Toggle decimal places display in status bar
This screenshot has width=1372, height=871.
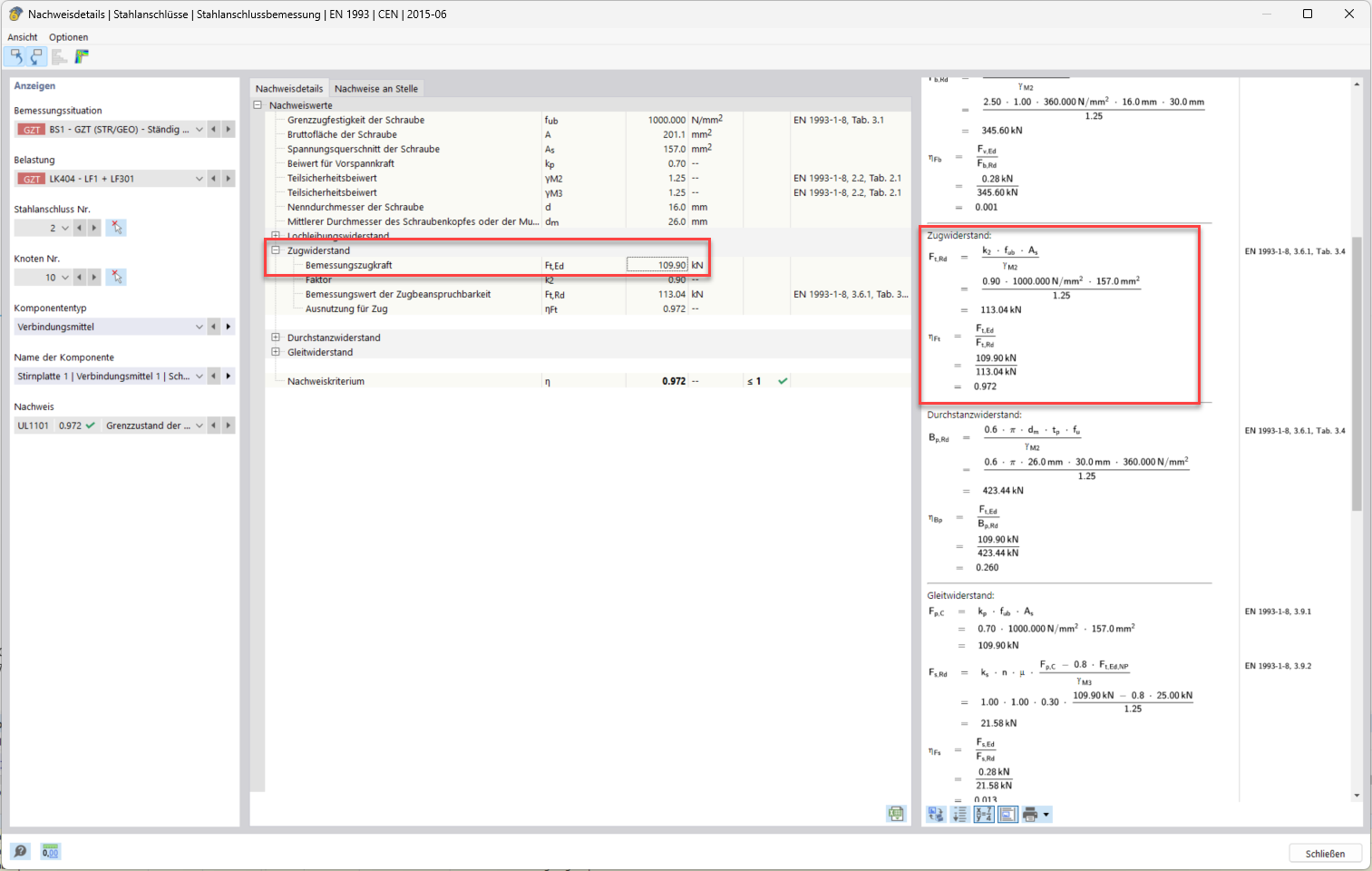click(51, 851)
